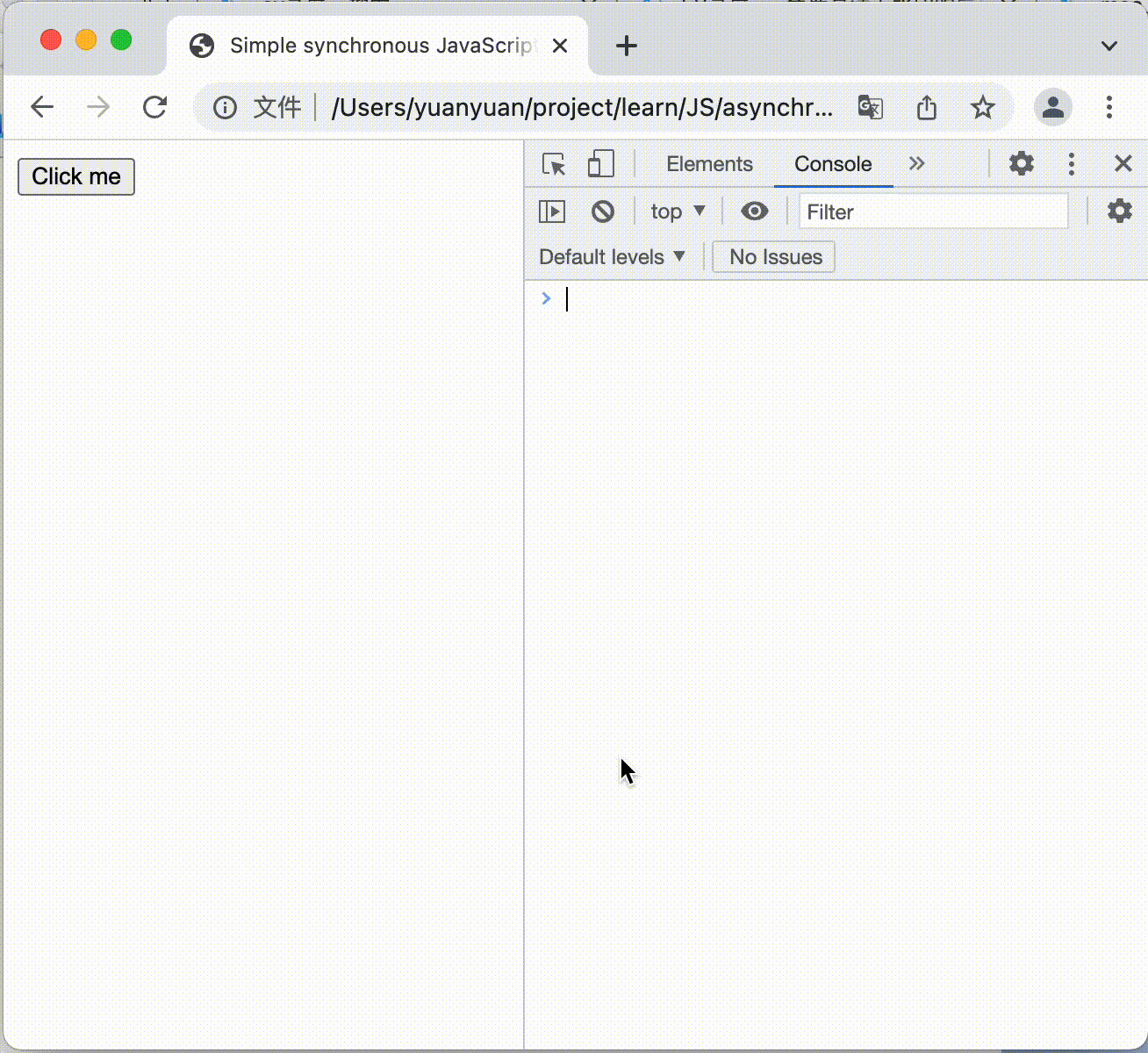The width and height of the screenshot is (1148, 1053).
Task: Click the macOS minimize yellow button
Action: pyautogui.click(x=86, y=39)
